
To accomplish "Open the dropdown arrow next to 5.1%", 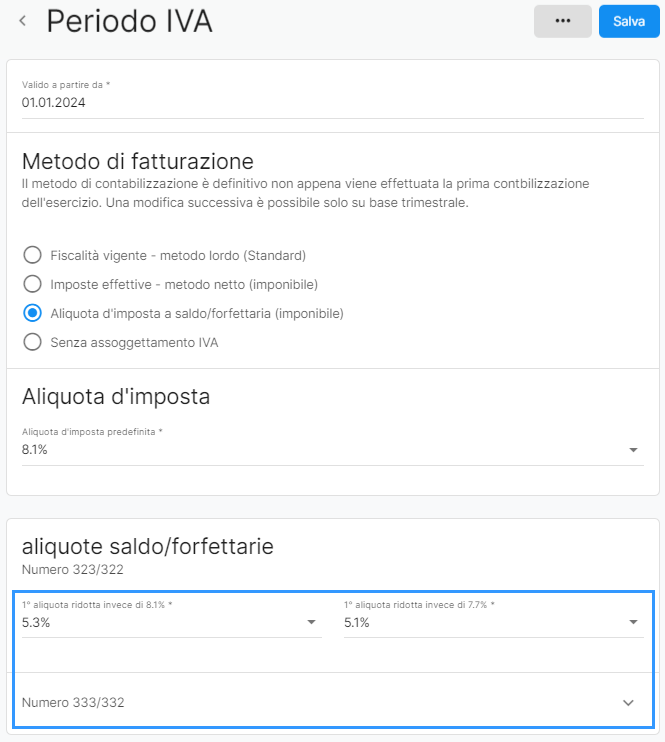I will [633, 622].
